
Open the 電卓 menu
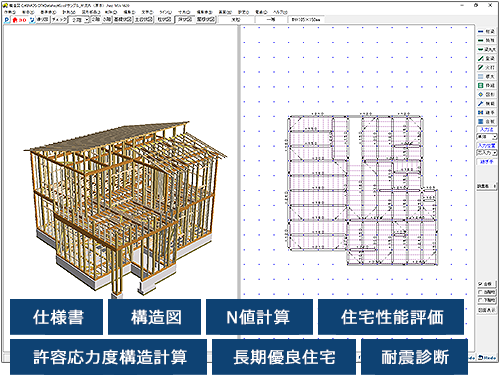point(261,12)
